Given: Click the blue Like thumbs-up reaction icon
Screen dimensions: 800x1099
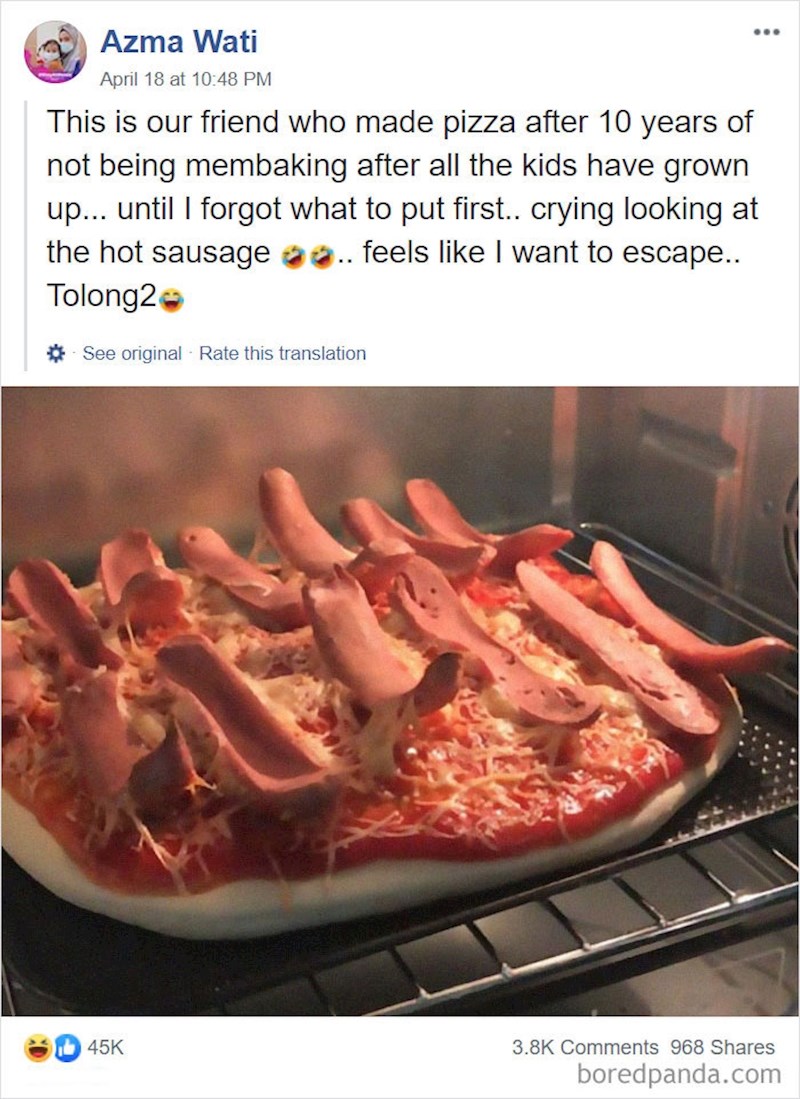Looking at the screenshot, I should [x=66, y=1048].
